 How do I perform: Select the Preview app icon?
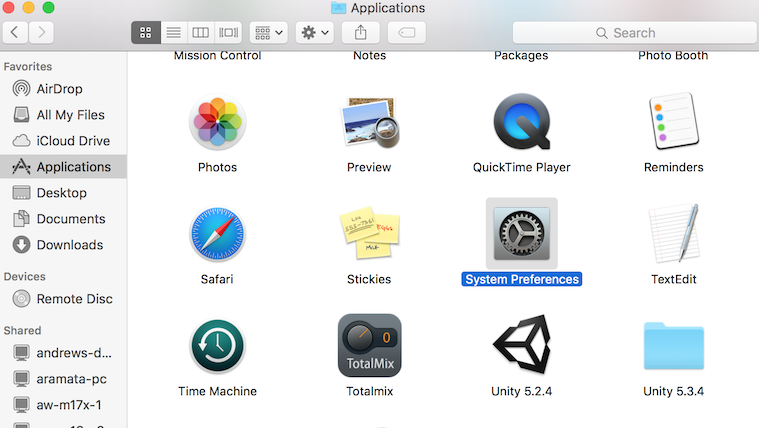tap(370, 122)
